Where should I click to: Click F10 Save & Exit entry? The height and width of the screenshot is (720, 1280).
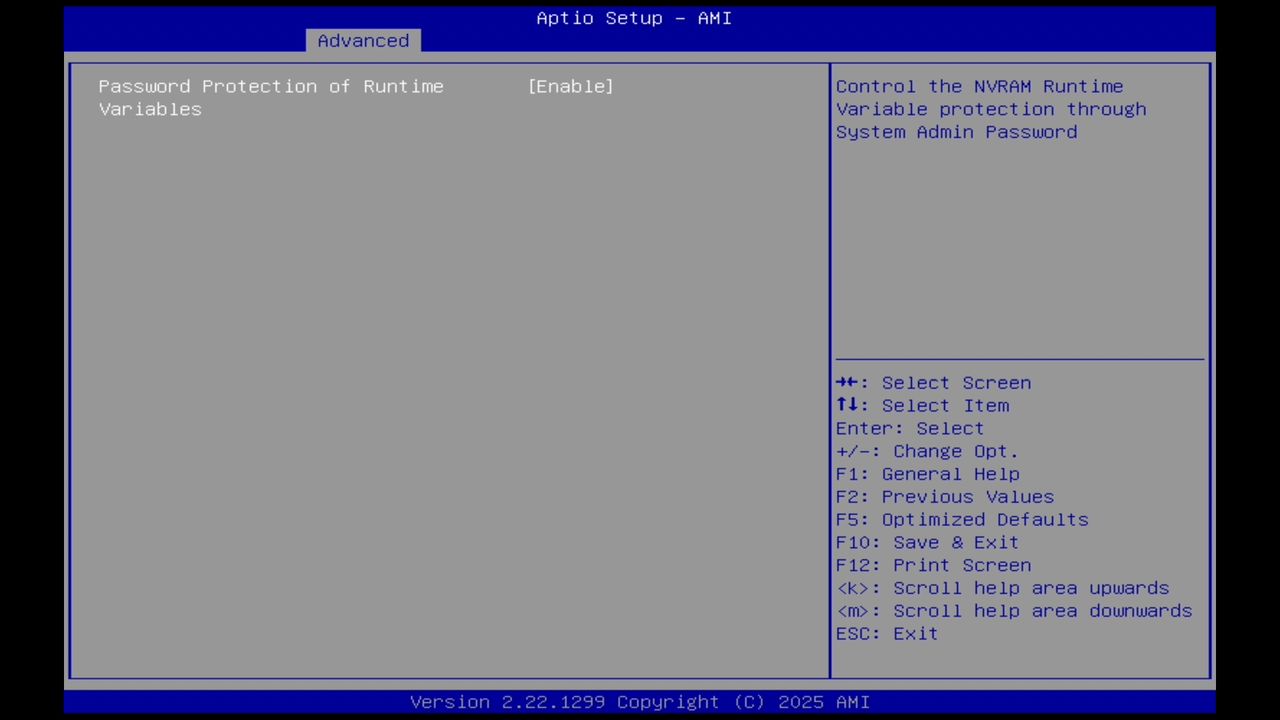(927, 541)
